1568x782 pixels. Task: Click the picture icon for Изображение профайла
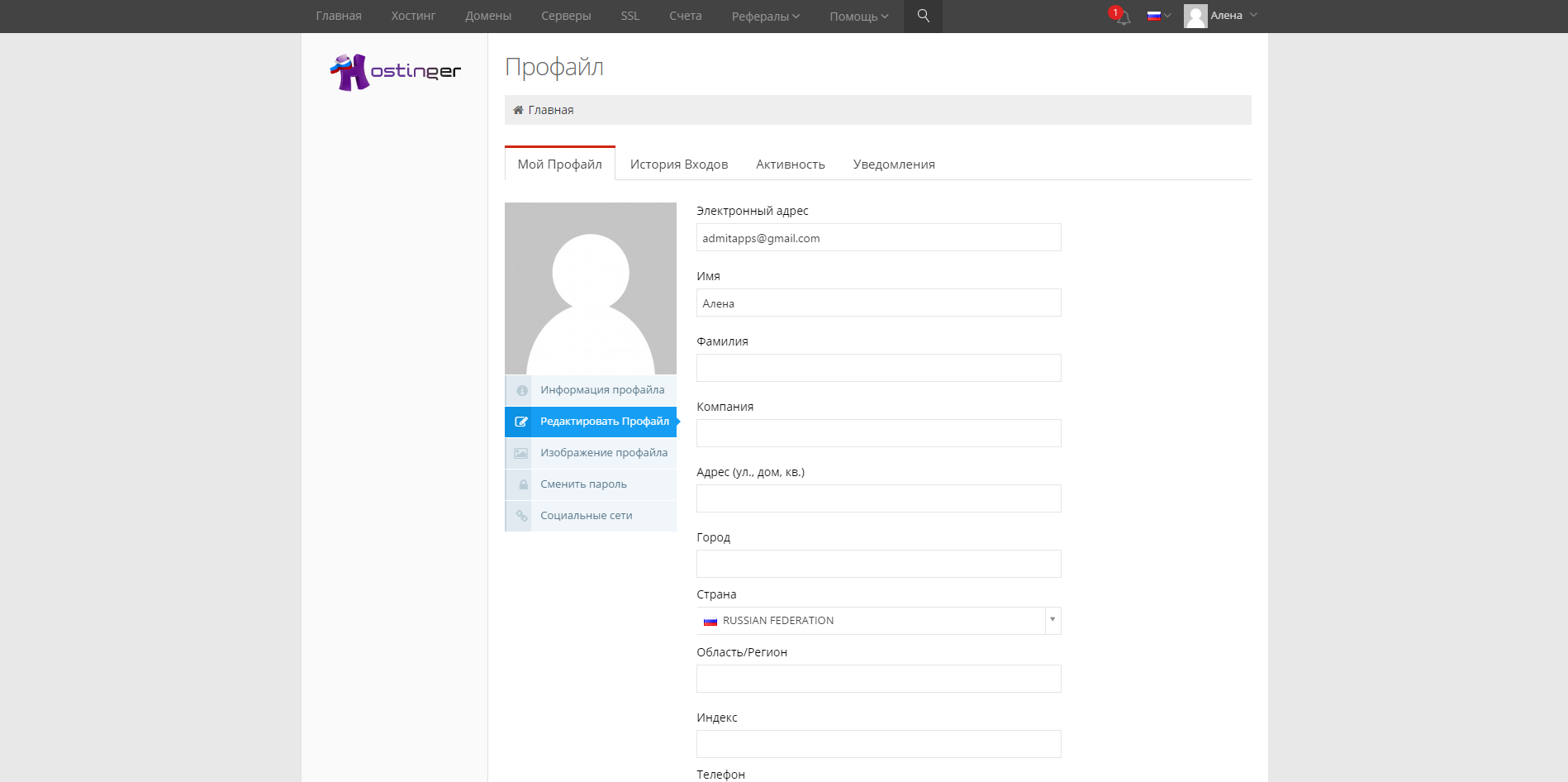click(x=521, y=452)
